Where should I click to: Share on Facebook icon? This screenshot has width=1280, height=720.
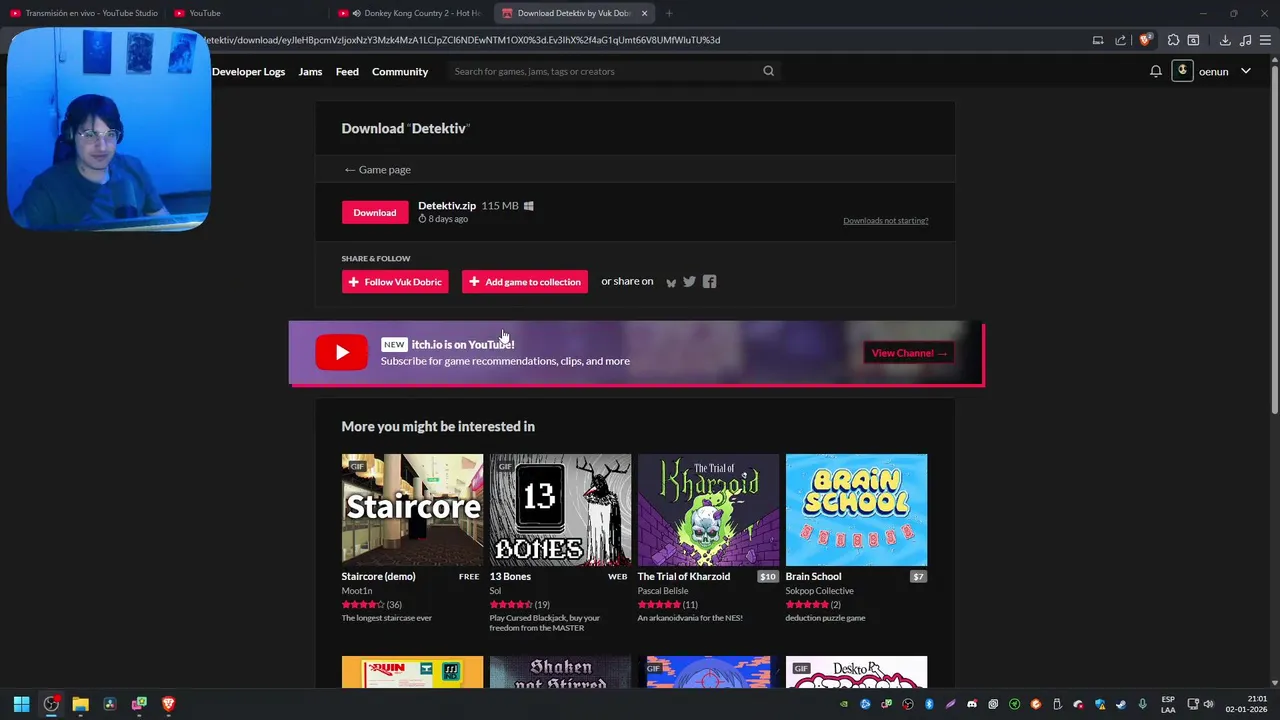click(709, 282)
